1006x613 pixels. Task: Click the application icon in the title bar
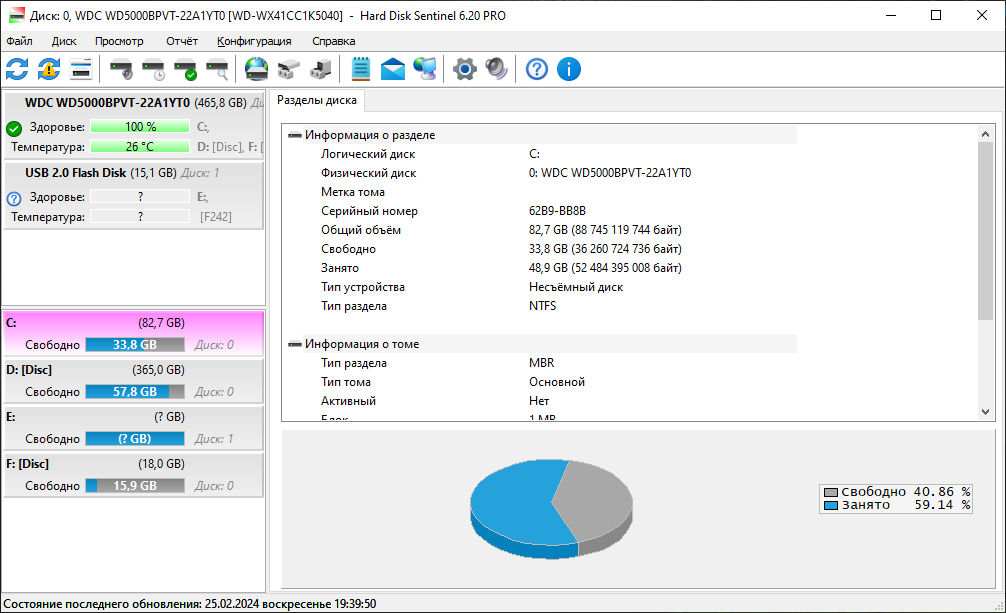(x=17, y=15)
